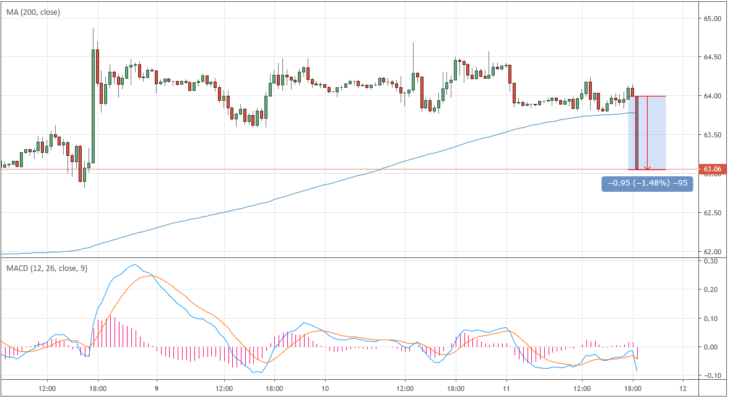Click the 63.50 price axis label

tap(712, 135)
